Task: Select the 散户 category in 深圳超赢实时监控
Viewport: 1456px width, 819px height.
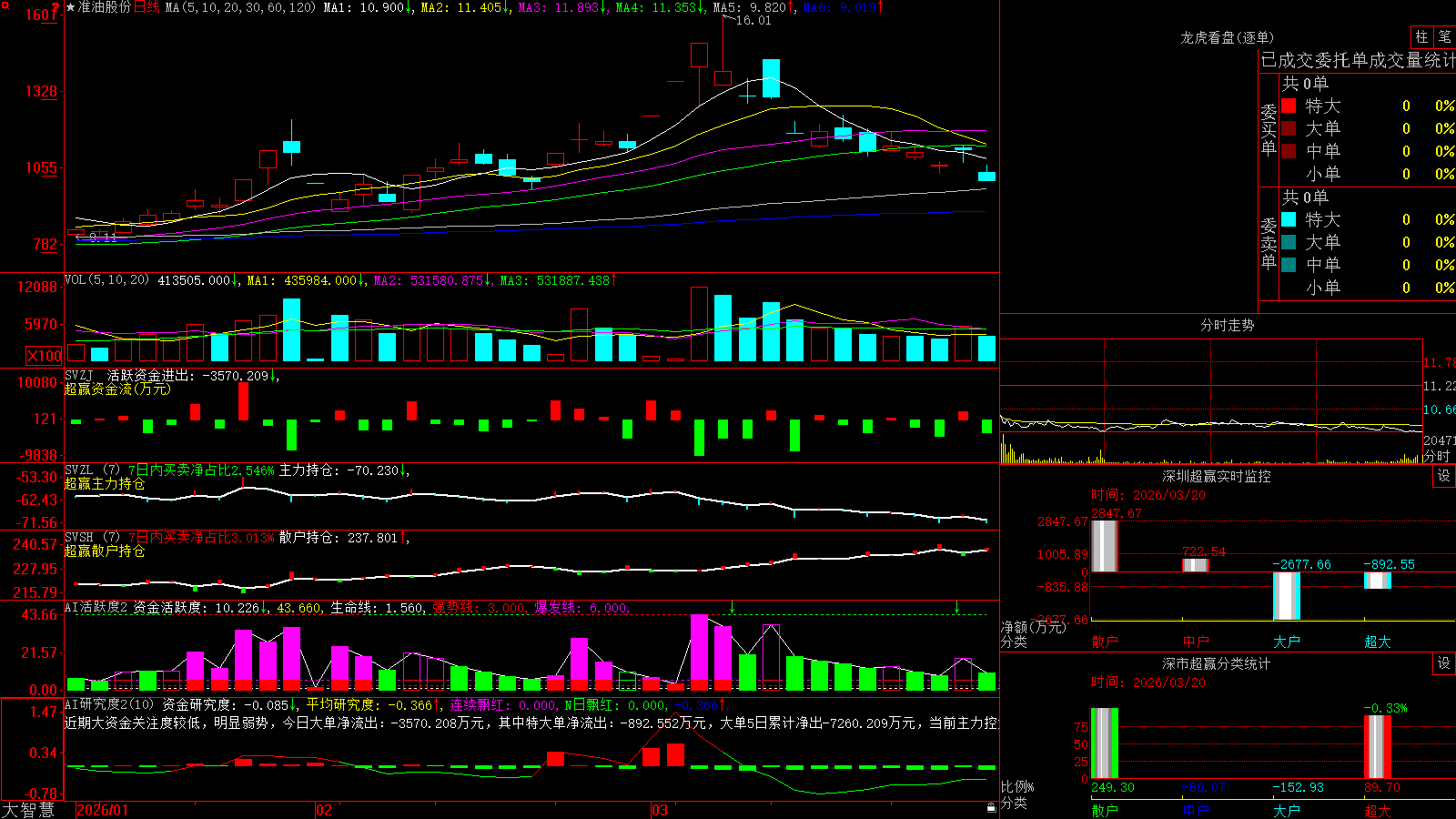Action: [x=1105, y=642]
